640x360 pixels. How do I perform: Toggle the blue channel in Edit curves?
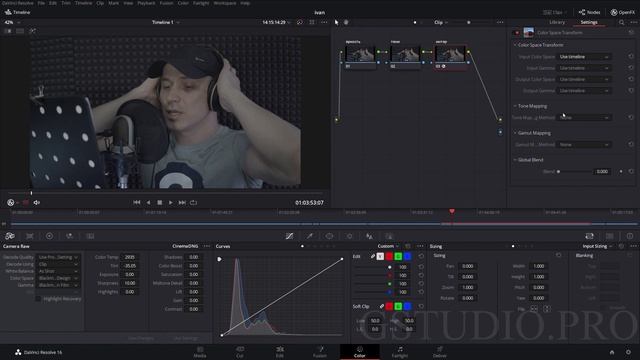407,256
